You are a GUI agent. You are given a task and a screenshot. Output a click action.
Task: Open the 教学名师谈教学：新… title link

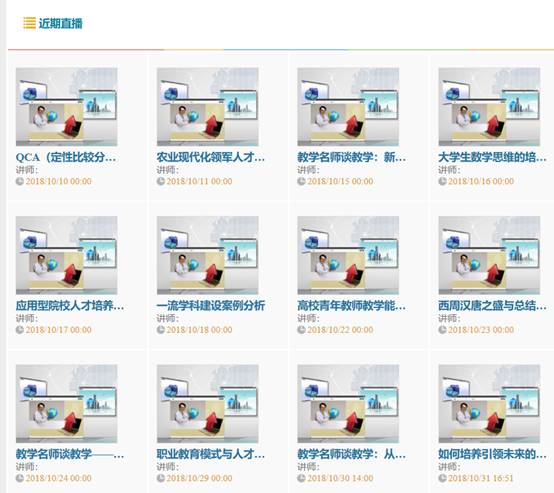pyautogui.click(x=352, y=157)
